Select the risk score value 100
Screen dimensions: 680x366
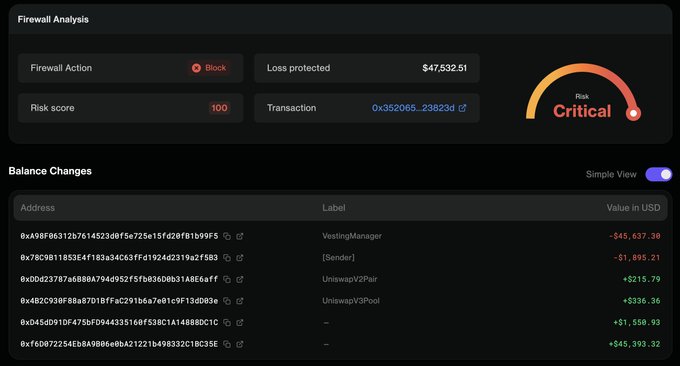(x=219, y=108)
